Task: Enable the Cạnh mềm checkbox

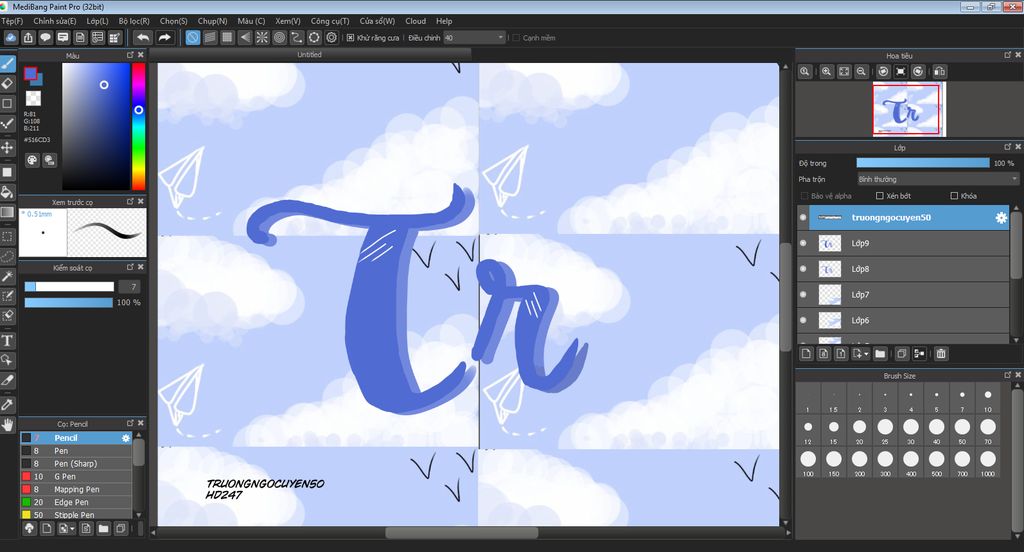Action: [x=516, y=38]
